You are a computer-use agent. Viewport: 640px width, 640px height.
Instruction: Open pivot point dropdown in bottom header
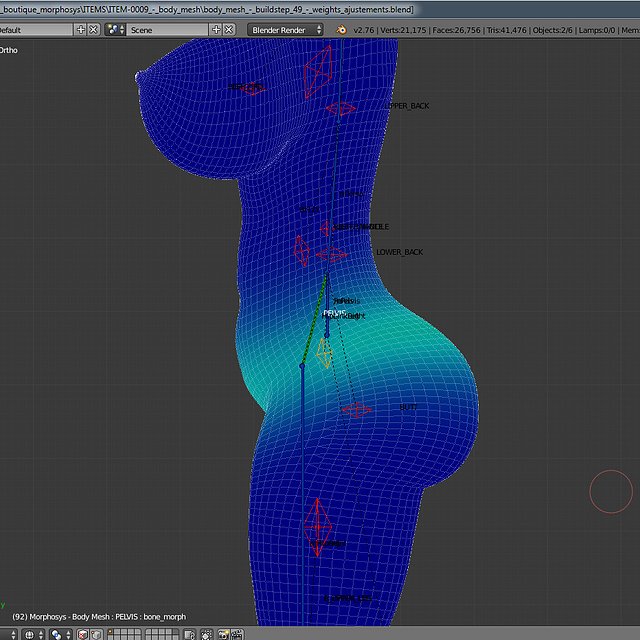pyautogui.click(x=60, y=634)
